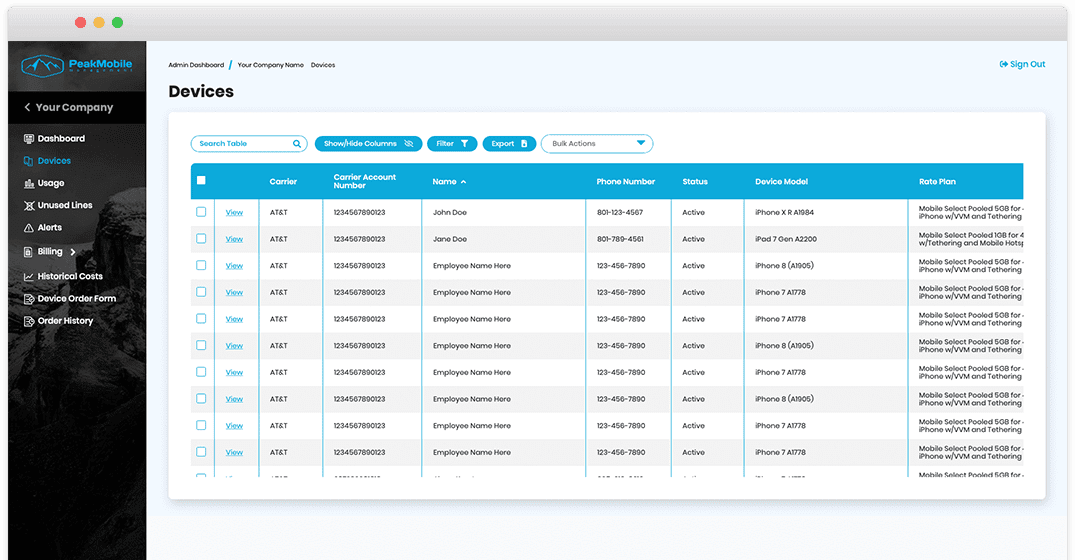Viewport: 1075px width, 560px height.
Task: Sort by Name column header
Action: (x=449, y=182)
